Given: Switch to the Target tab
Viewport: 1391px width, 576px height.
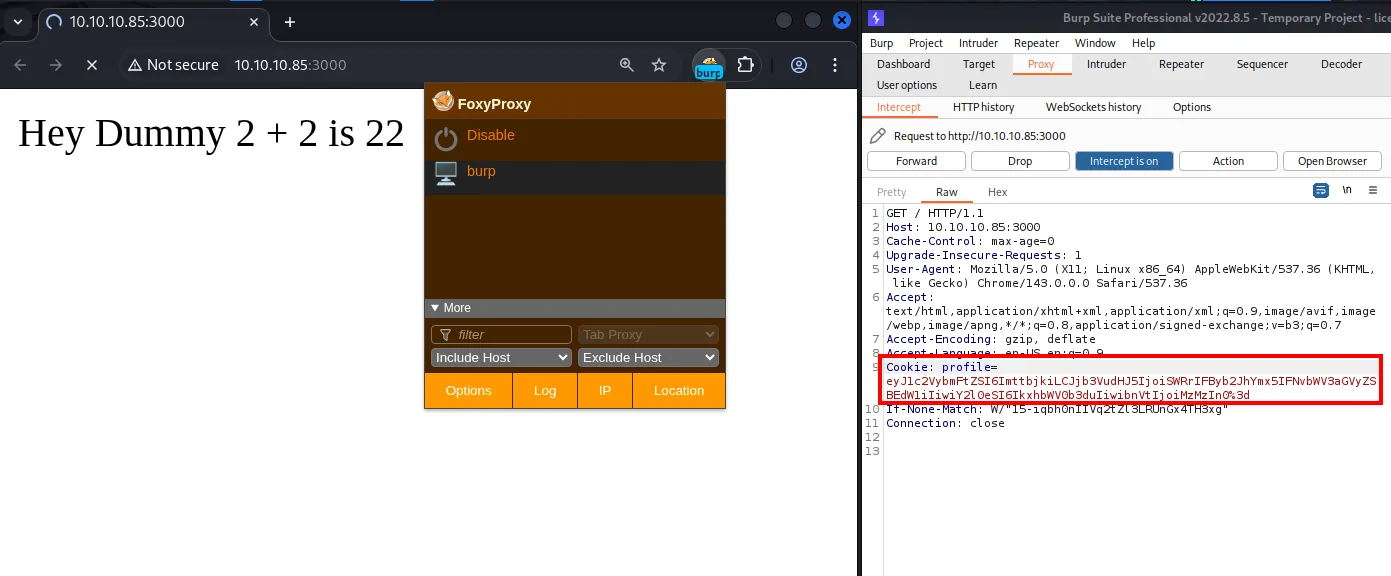Looking at the screenshot, I should 979,64.
